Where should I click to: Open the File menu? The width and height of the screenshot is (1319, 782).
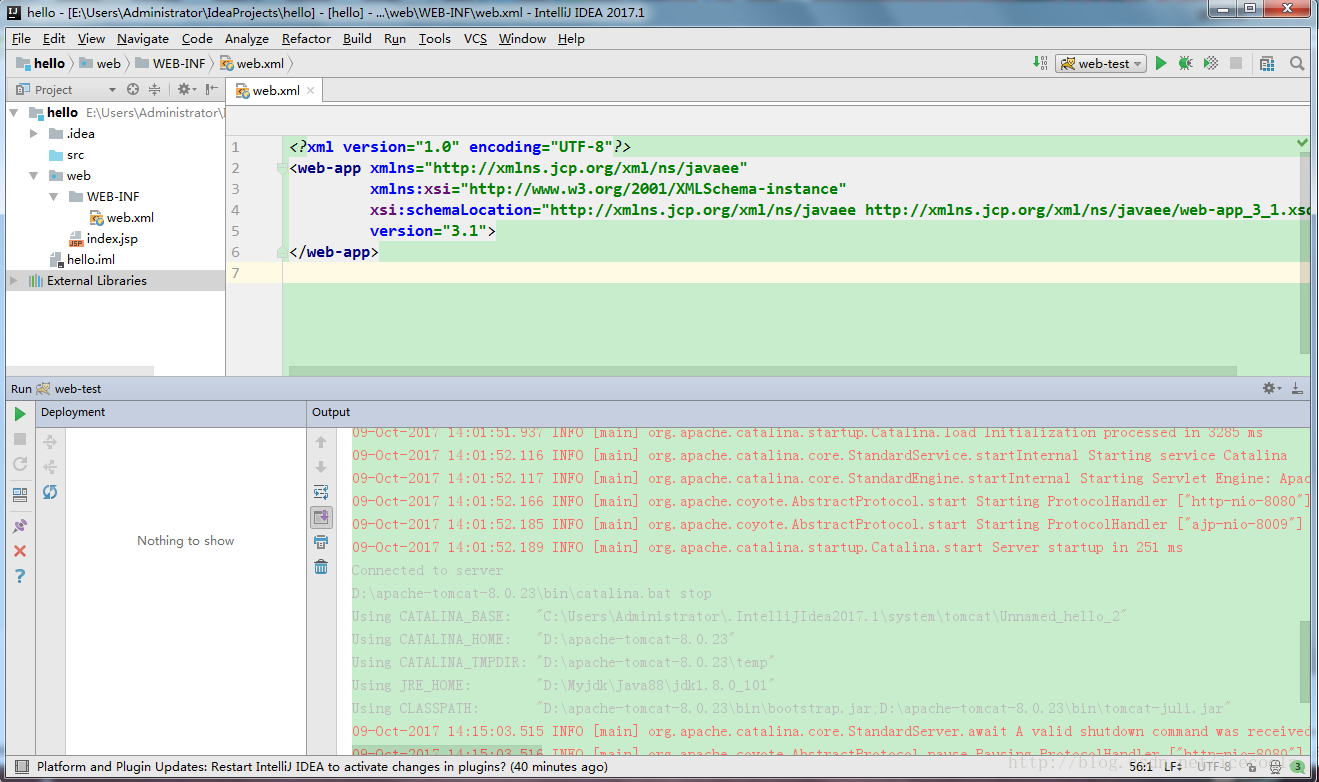point(21,38)
